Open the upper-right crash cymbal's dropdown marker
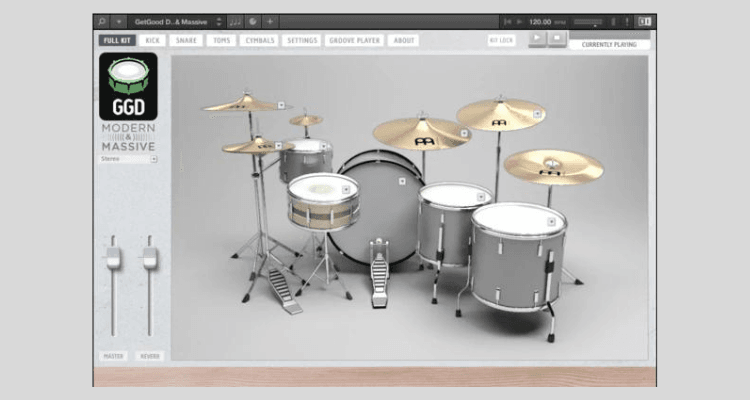 (x=537, y=114)
